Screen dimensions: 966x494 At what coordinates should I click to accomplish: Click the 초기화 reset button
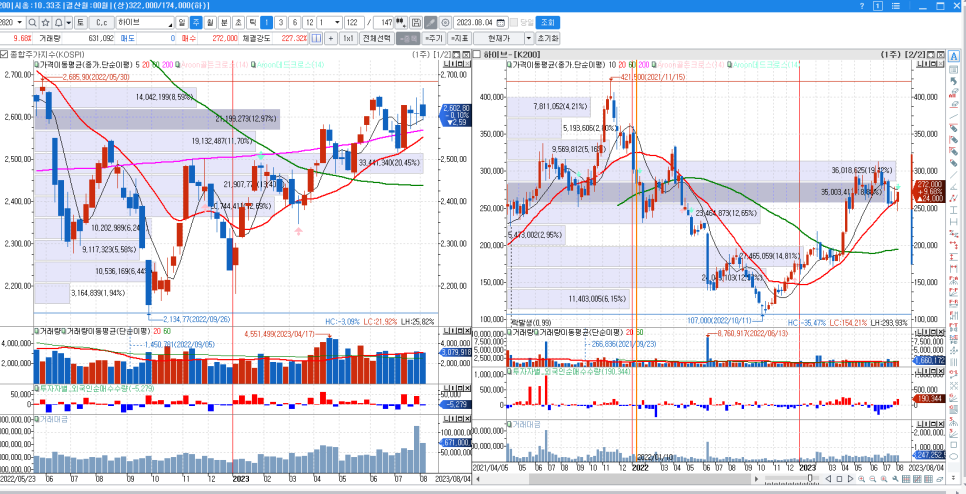point(548,38)
